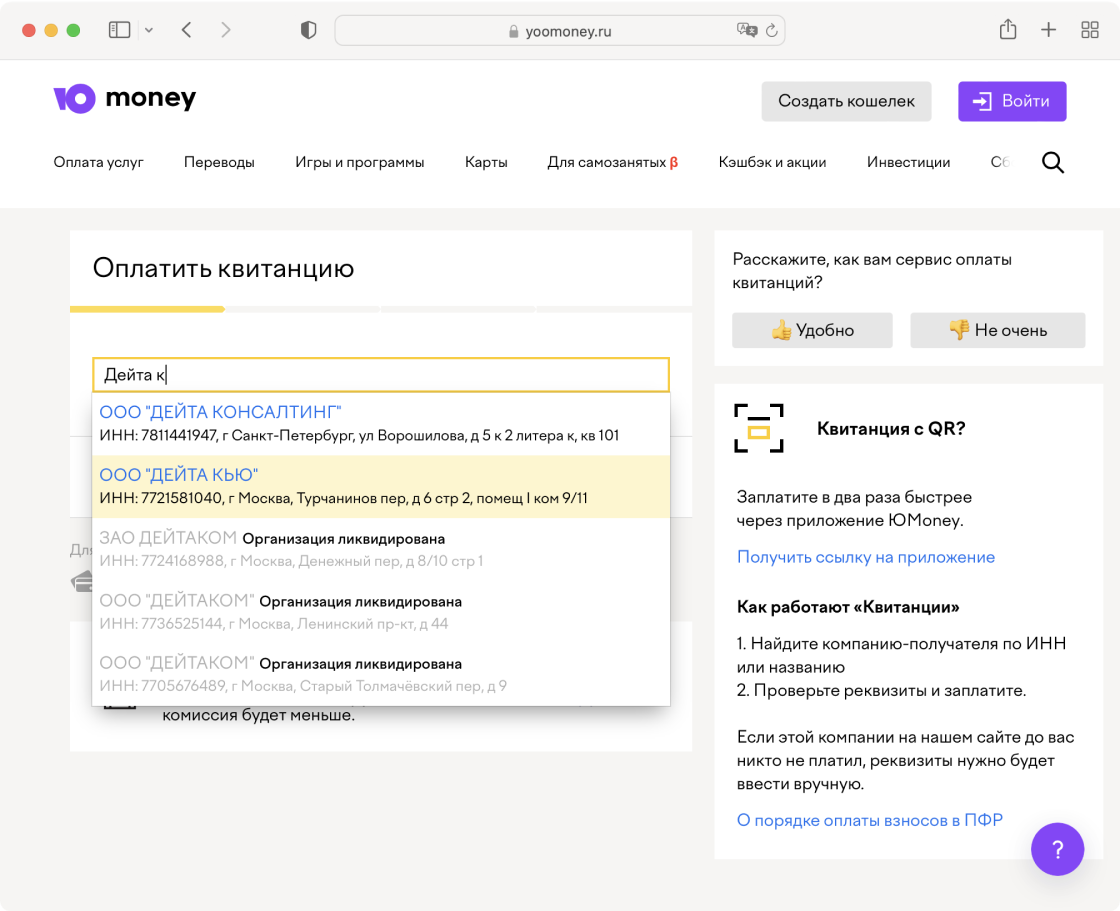
Task: Toggle the Safari sidebar icon
Action: pyautogui.click(x=120, y=30)
